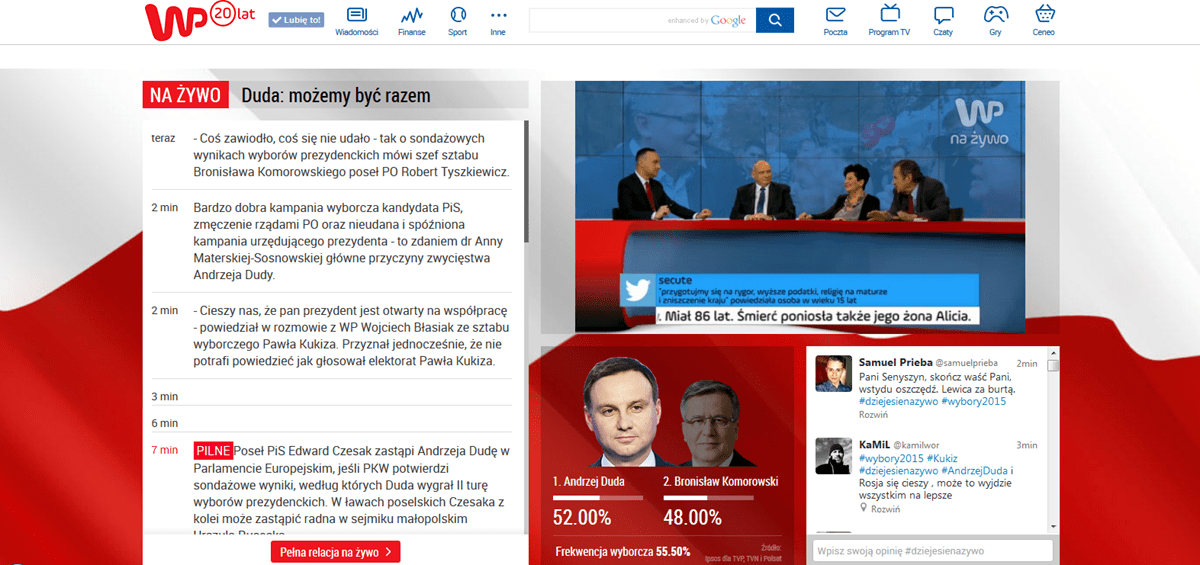
Task: Open Poczta mail
Action: 835,22
